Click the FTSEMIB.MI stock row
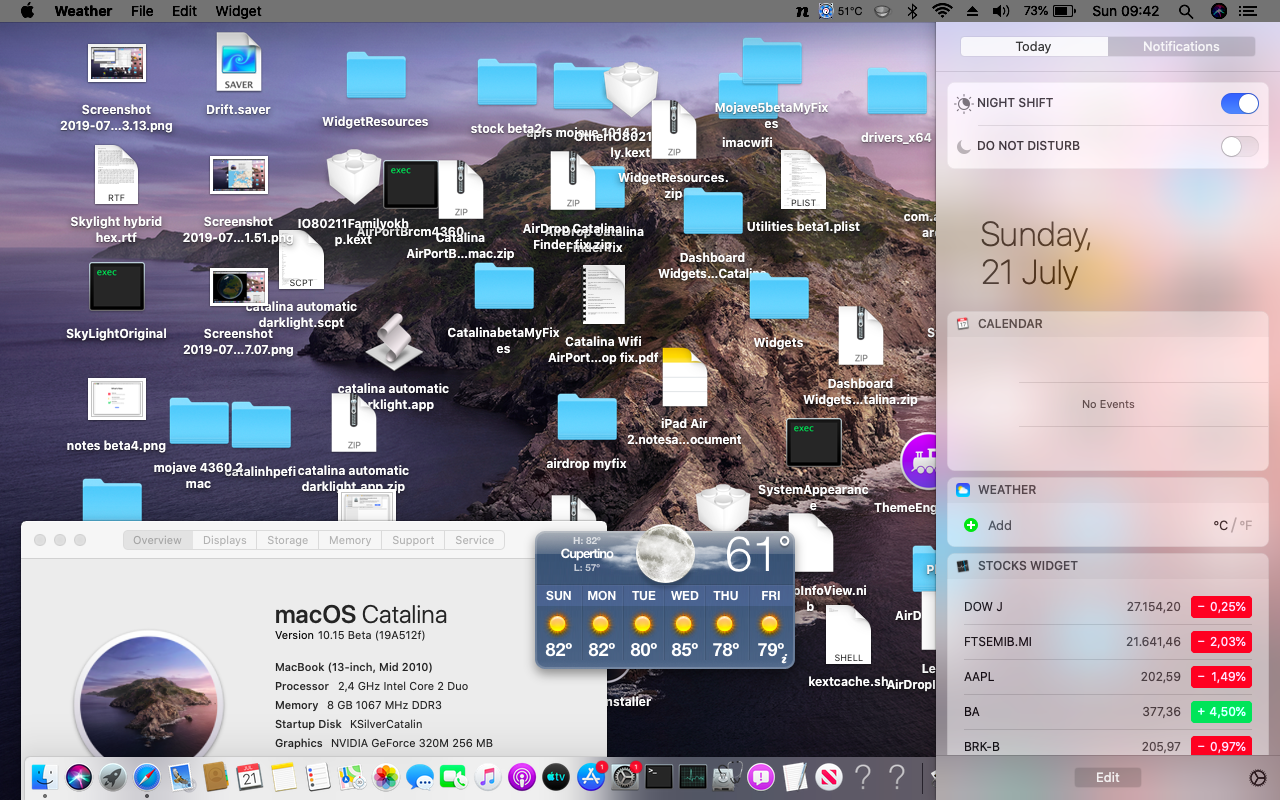This screenshot has width=1280, height=800. coord(1107,642)
